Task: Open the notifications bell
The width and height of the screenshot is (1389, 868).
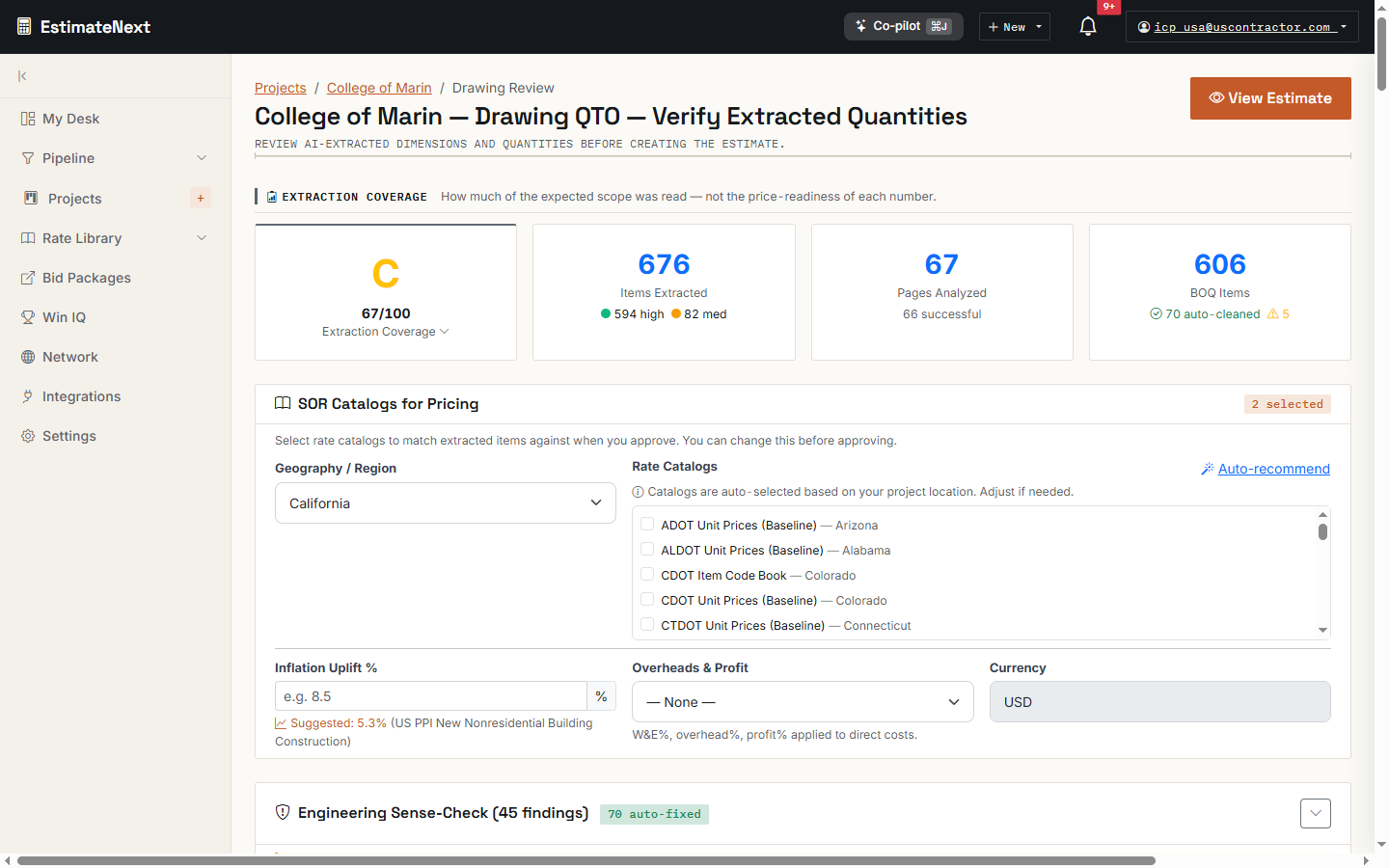Action: coord(1088,27)
